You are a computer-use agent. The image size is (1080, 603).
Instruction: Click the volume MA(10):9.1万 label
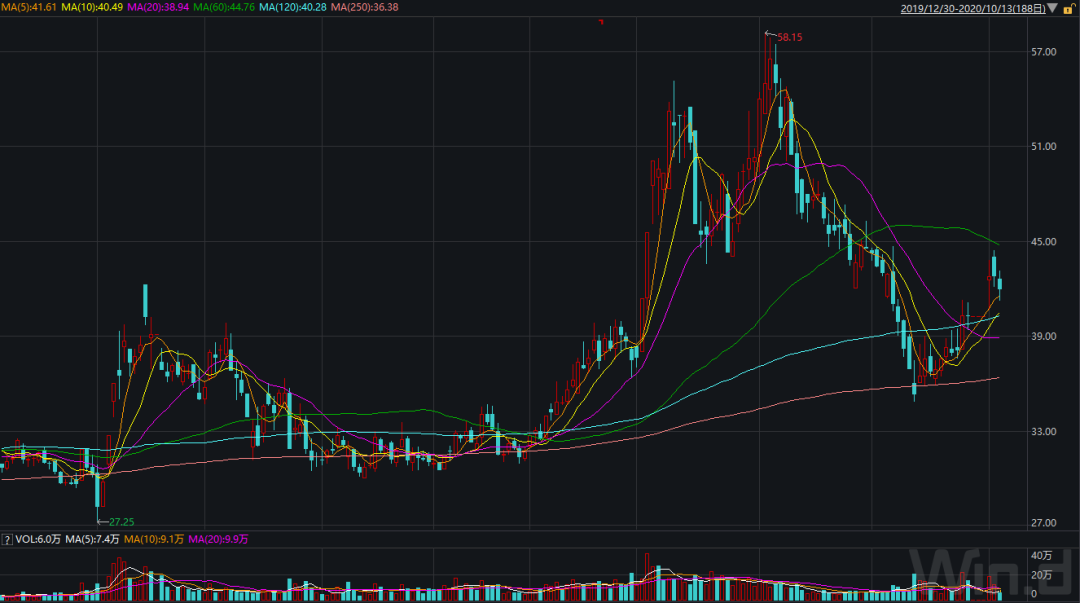154,540
